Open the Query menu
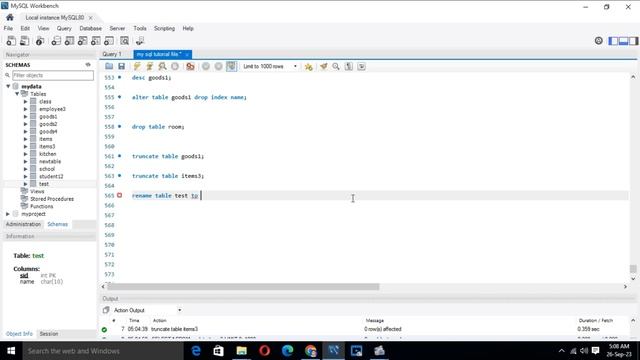 tap(64, 28)
